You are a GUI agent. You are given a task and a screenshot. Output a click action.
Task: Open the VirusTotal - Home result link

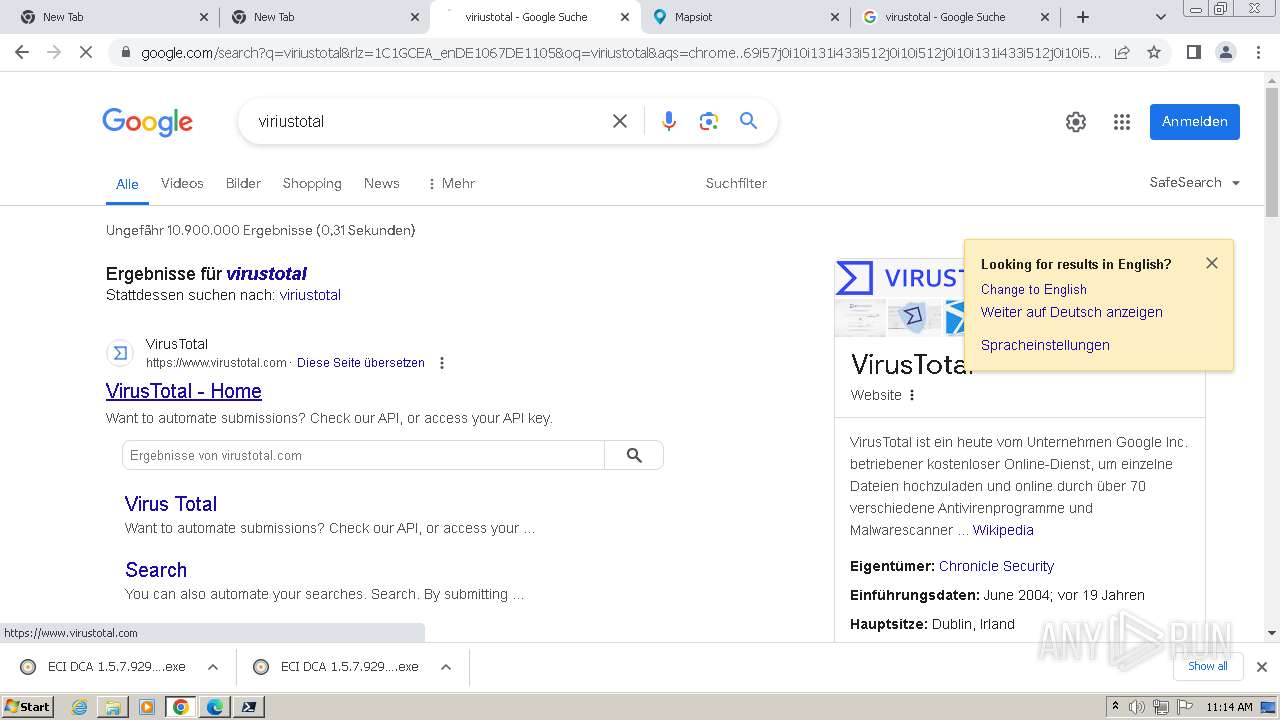click(x=184, y=391)
